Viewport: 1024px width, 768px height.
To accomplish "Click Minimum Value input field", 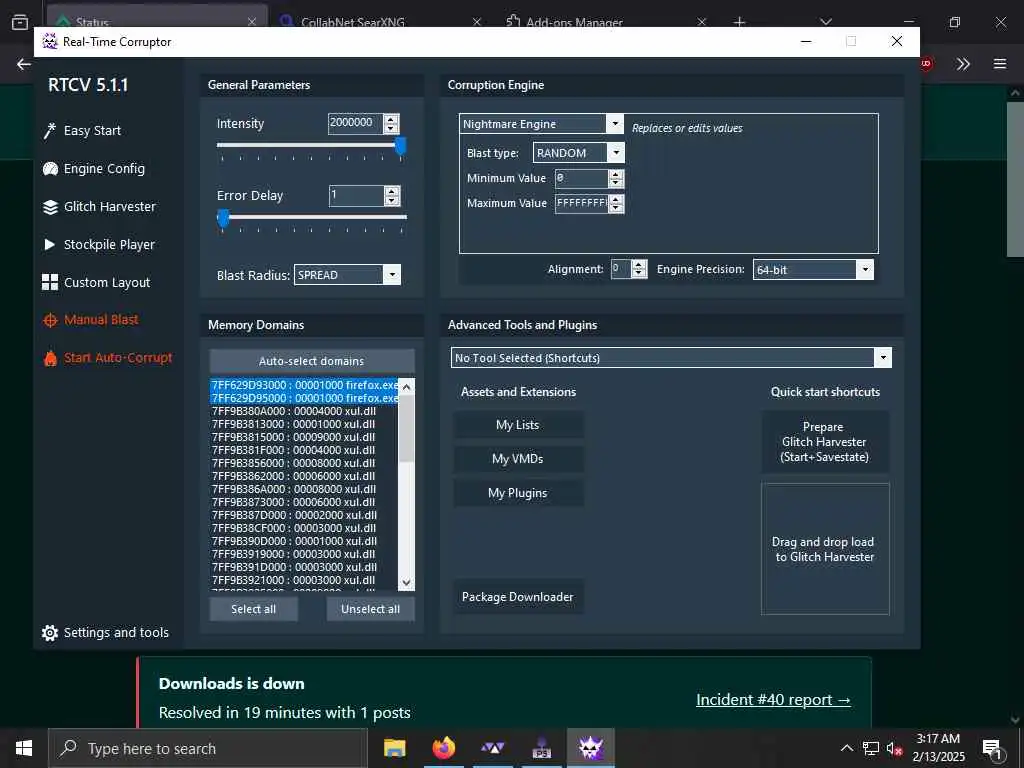I will coord(581,178).
